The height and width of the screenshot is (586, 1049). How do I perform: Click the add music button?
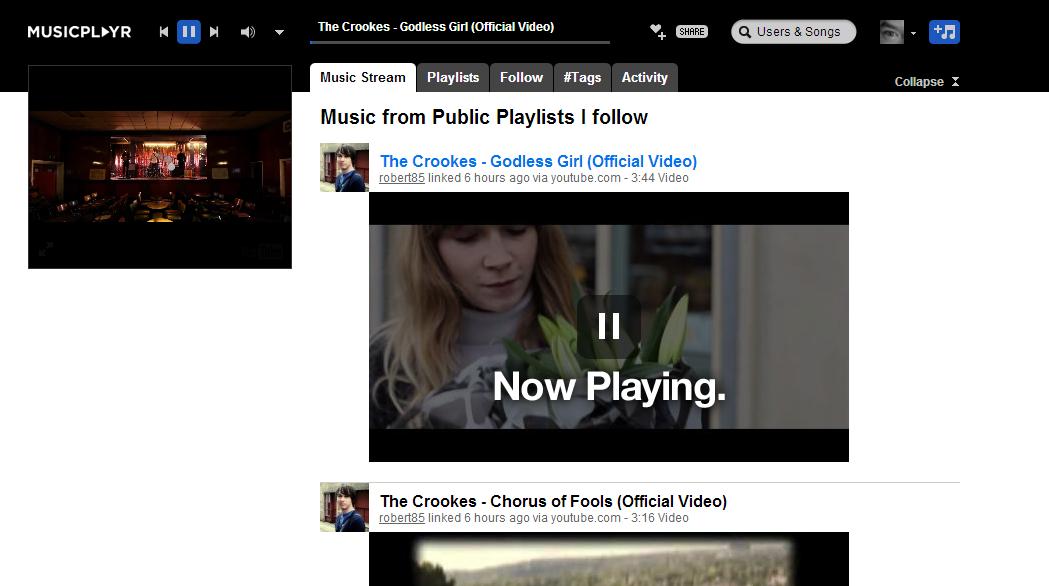coord(944,31)
